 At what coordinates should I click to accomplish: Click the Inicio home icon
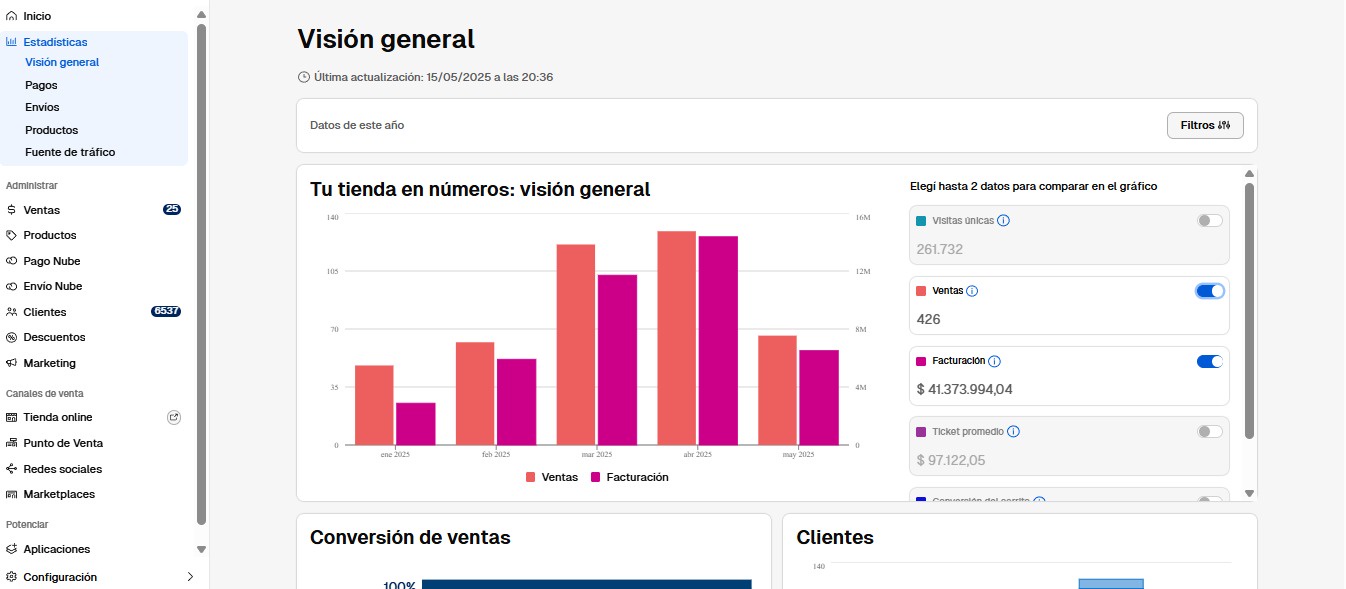click(x=13, y=15)
